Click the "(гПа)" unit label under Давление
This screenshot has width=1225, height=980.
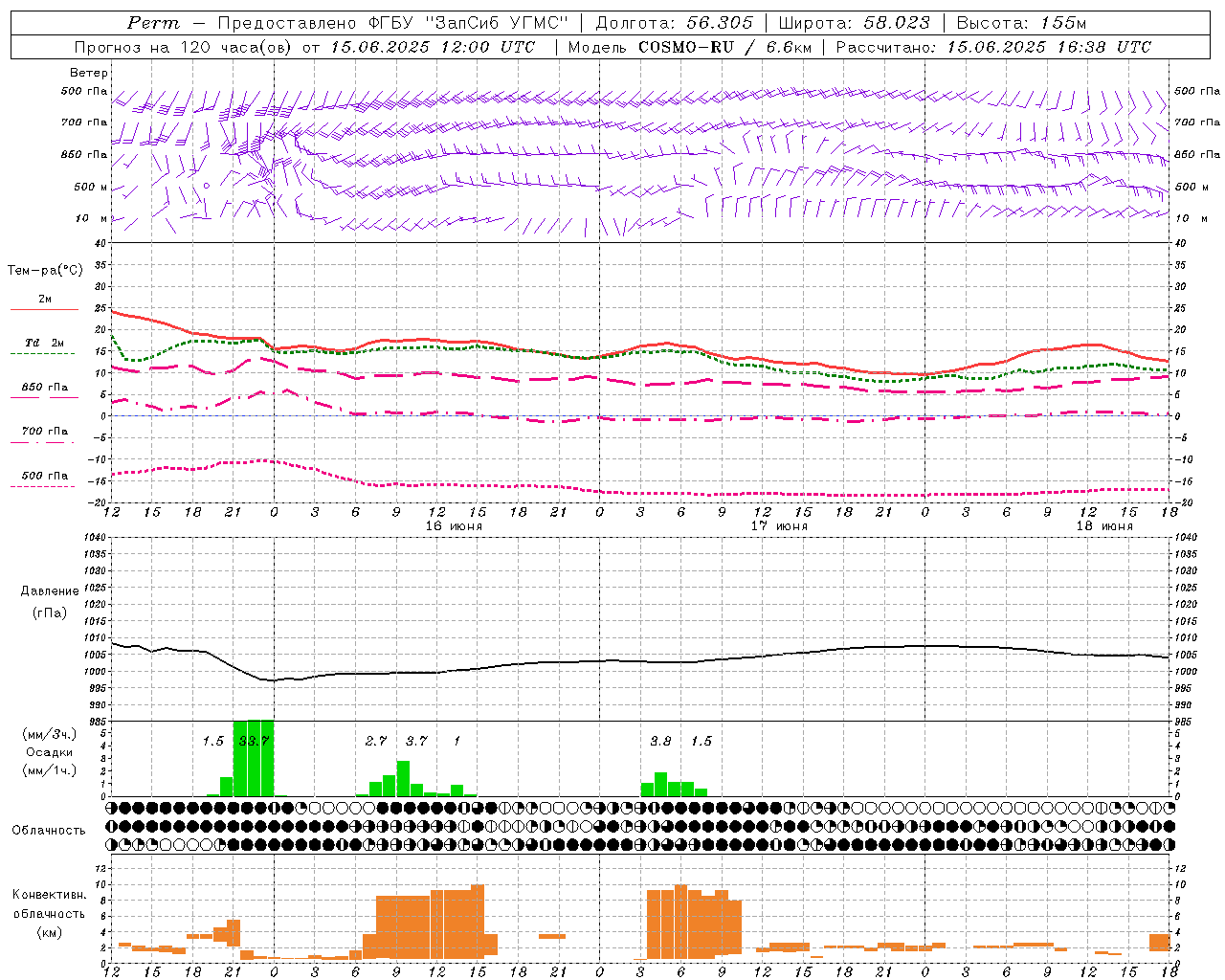(49, 612)
